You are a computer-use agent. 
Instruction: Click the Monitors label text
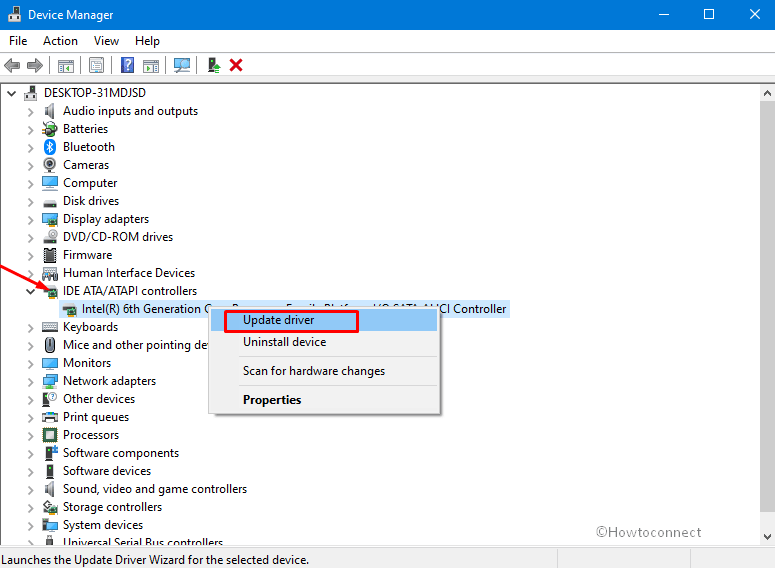pyautogui.click(x=87, y=363)
